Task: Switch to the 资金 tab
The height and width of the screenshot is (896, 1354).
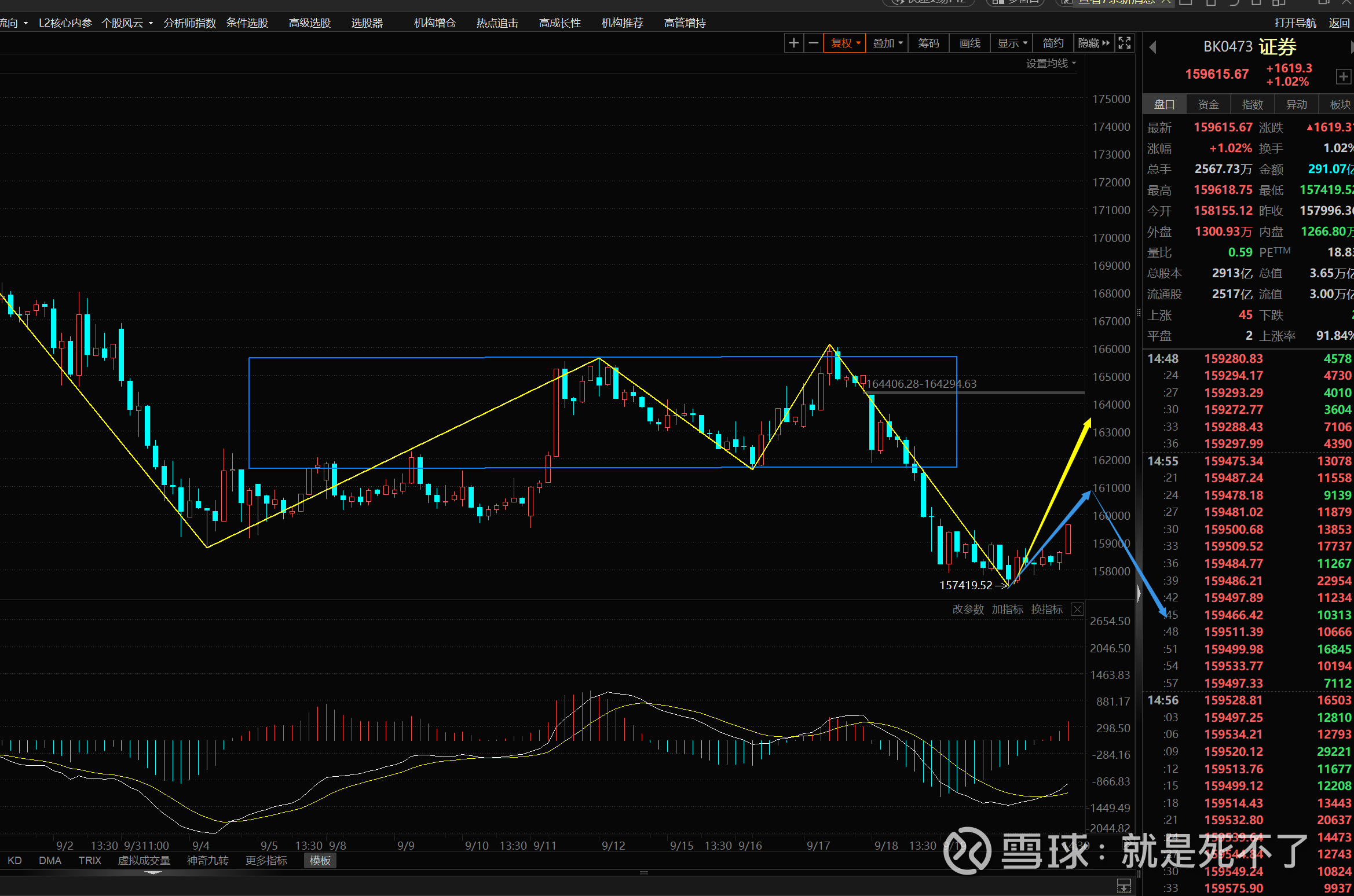Action: pyautogui.click(x=1208, y=105)
